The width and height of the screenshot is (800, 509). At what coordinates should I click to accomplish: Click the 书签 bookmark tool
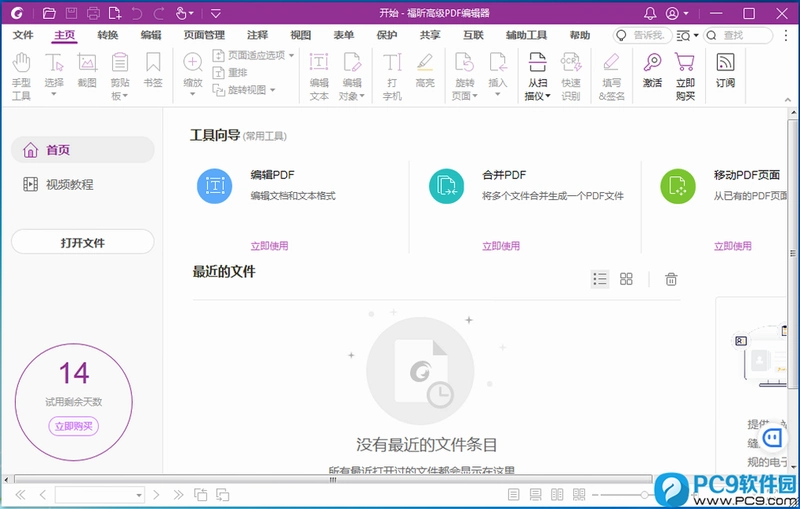coord(153,70)
